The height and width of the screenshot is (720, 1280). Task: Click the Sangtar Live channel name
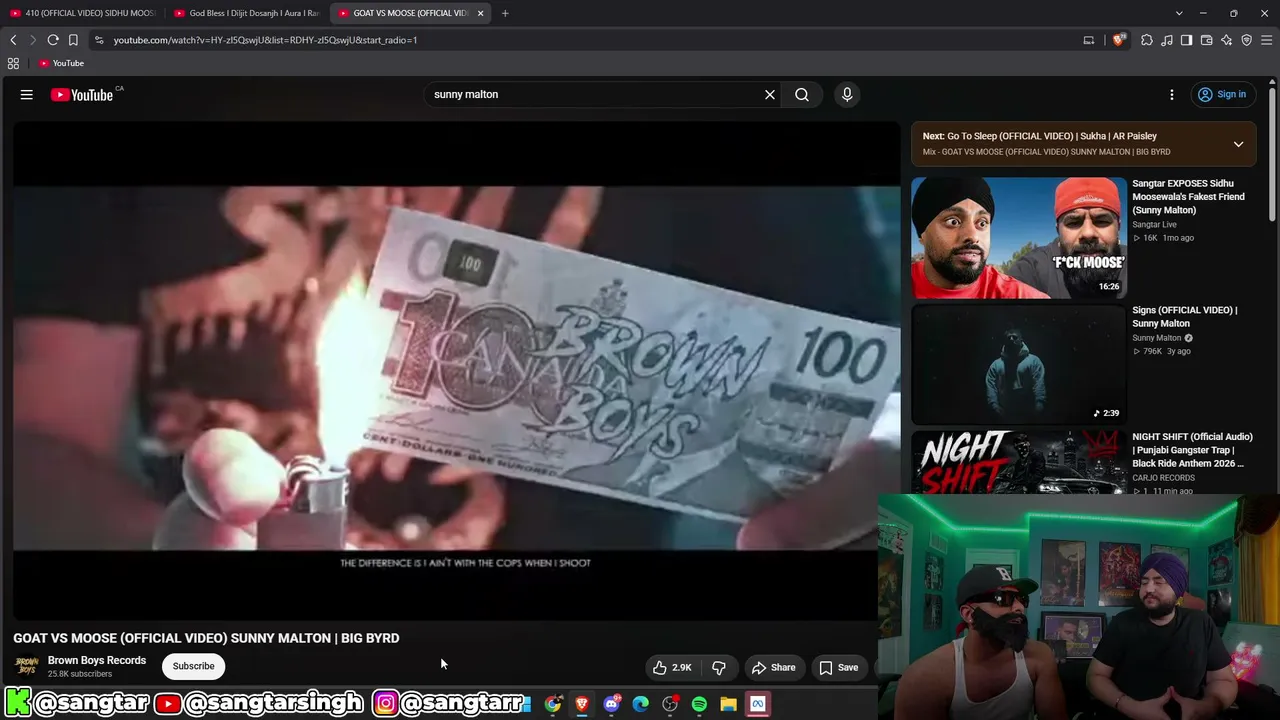click(x=1154, y=225)
